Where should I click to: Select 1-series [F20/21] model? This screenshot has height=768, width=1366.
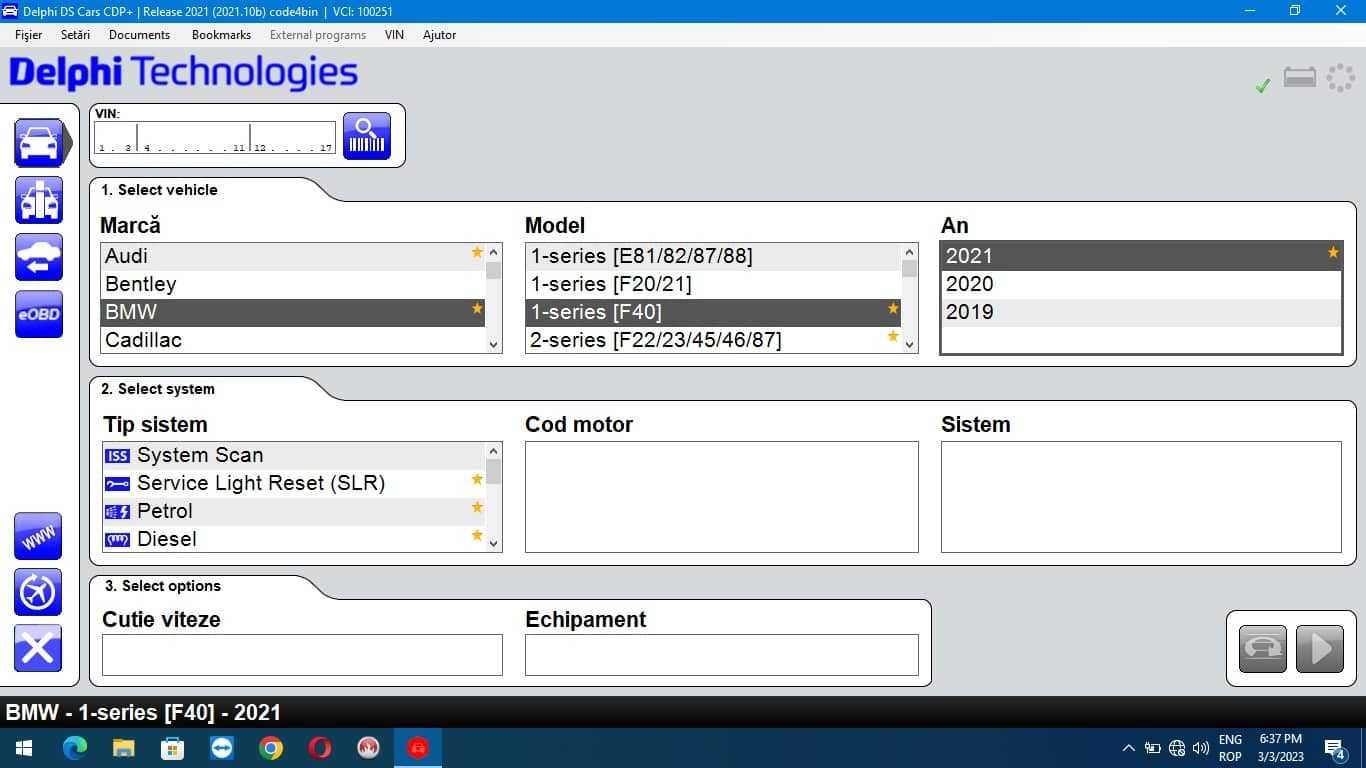tap(713, 284)
